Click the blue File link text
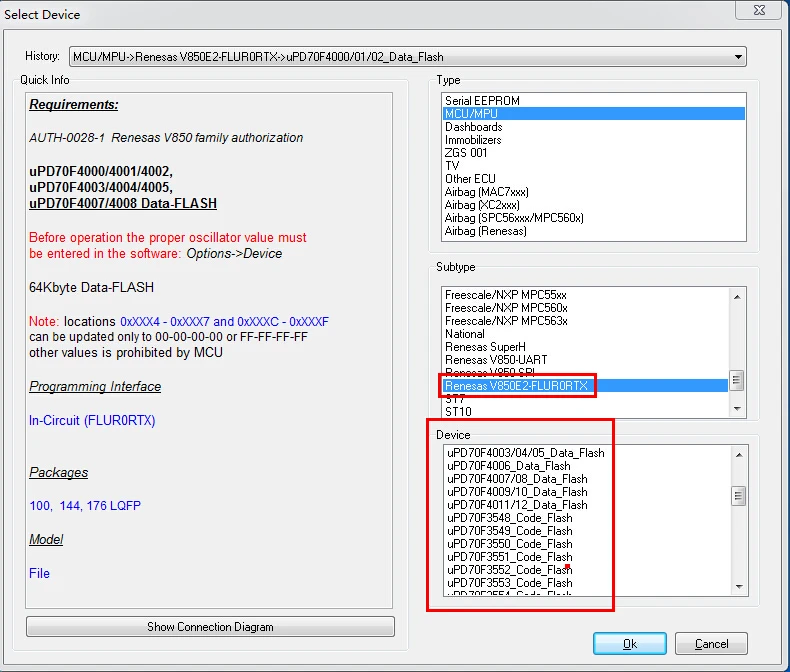The width and height of the screenshot is (790, 672). click(39, 573)
